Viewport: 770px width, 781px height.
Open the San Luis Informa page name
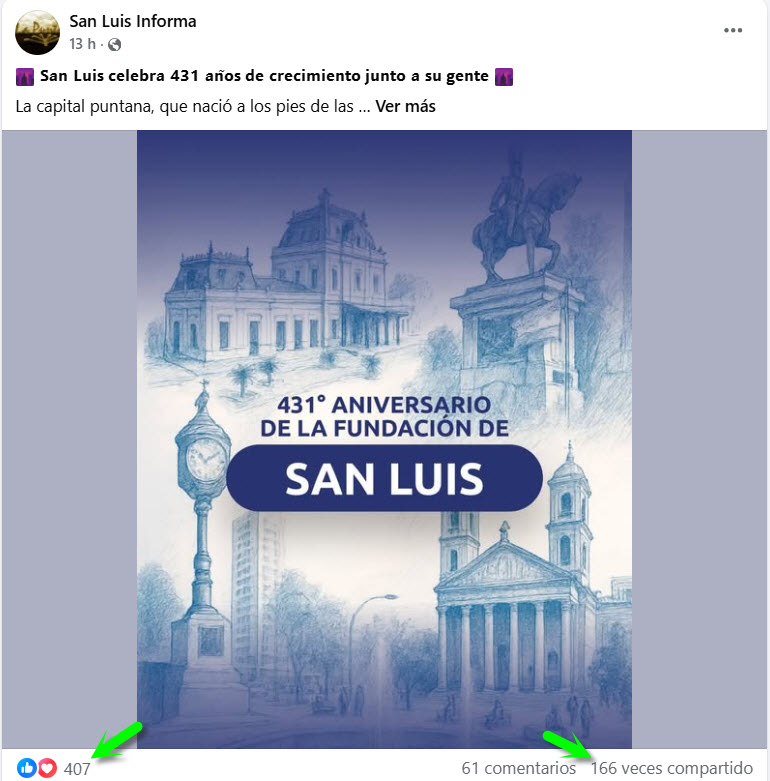(x=132, y=21)
